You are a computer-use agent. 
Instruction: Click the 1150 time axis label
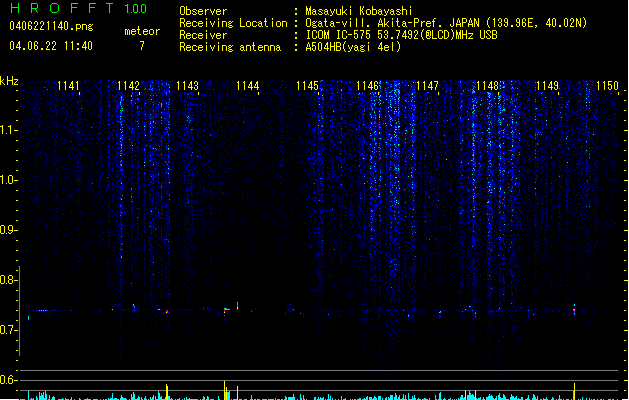607,86
